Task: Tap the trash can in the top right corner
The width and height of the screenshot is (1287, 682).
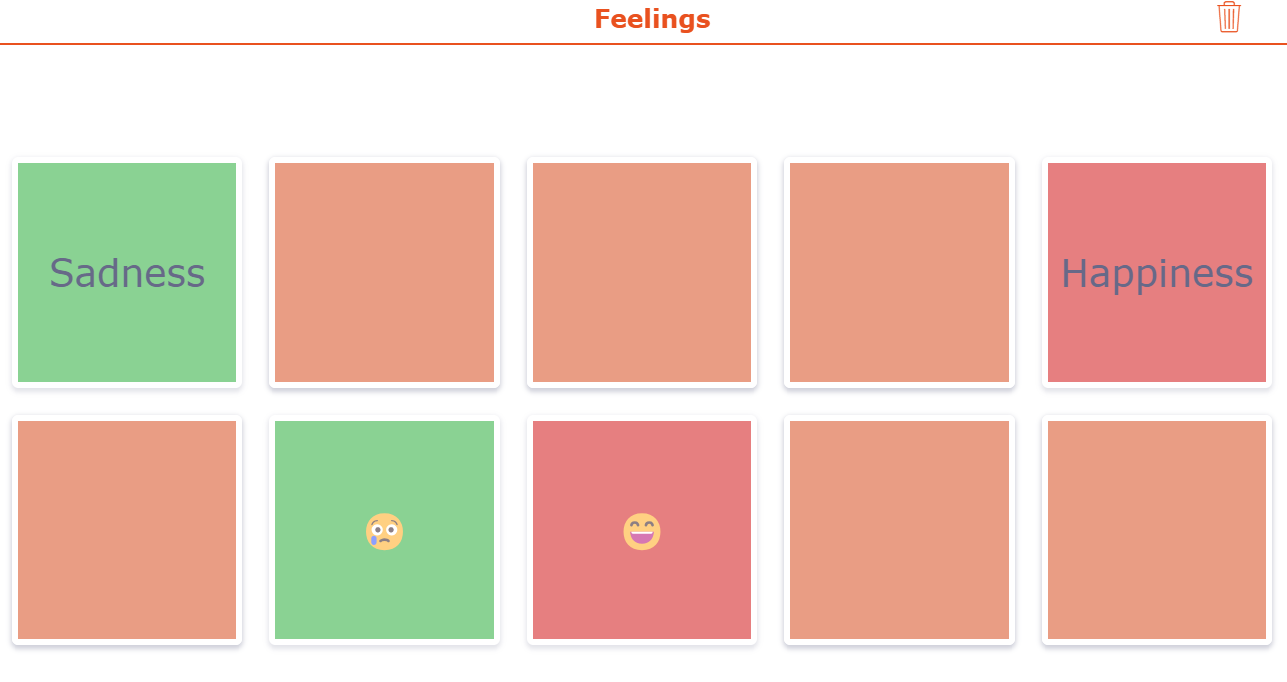Action: (x=1229, y=18)
